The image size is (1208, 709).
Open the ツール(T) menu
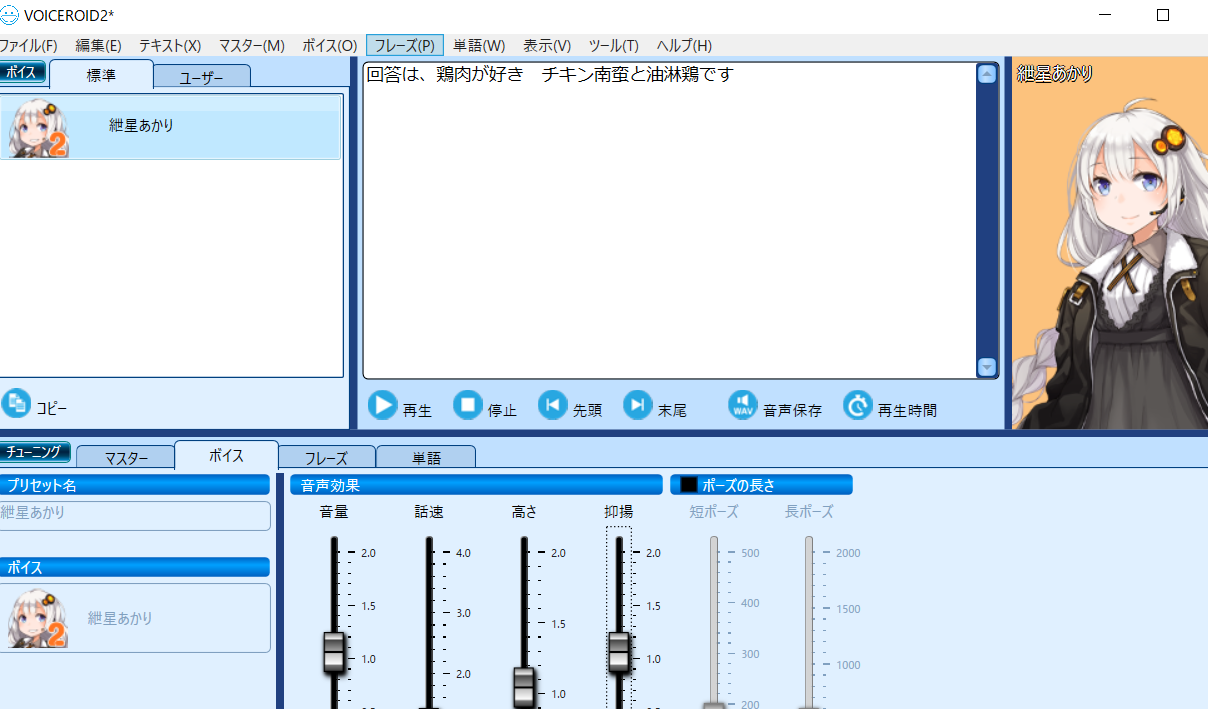(x=614, y=46)
